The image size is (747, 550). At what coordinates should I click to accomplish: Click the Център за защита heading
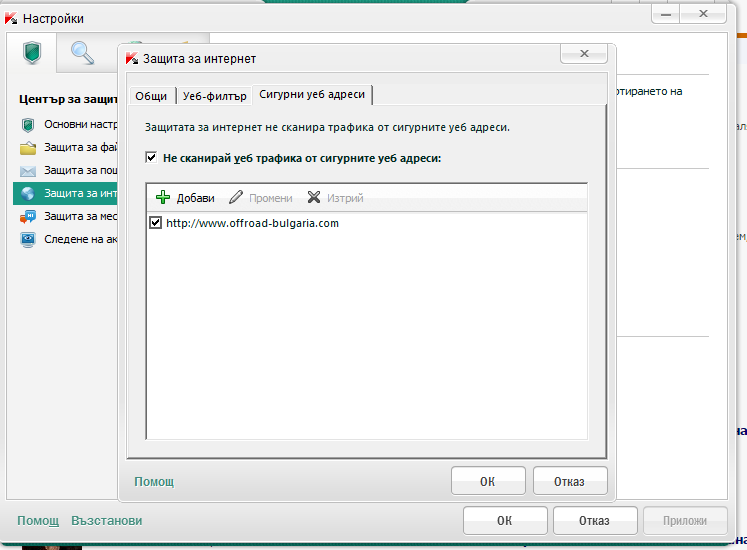coord(68,99)
